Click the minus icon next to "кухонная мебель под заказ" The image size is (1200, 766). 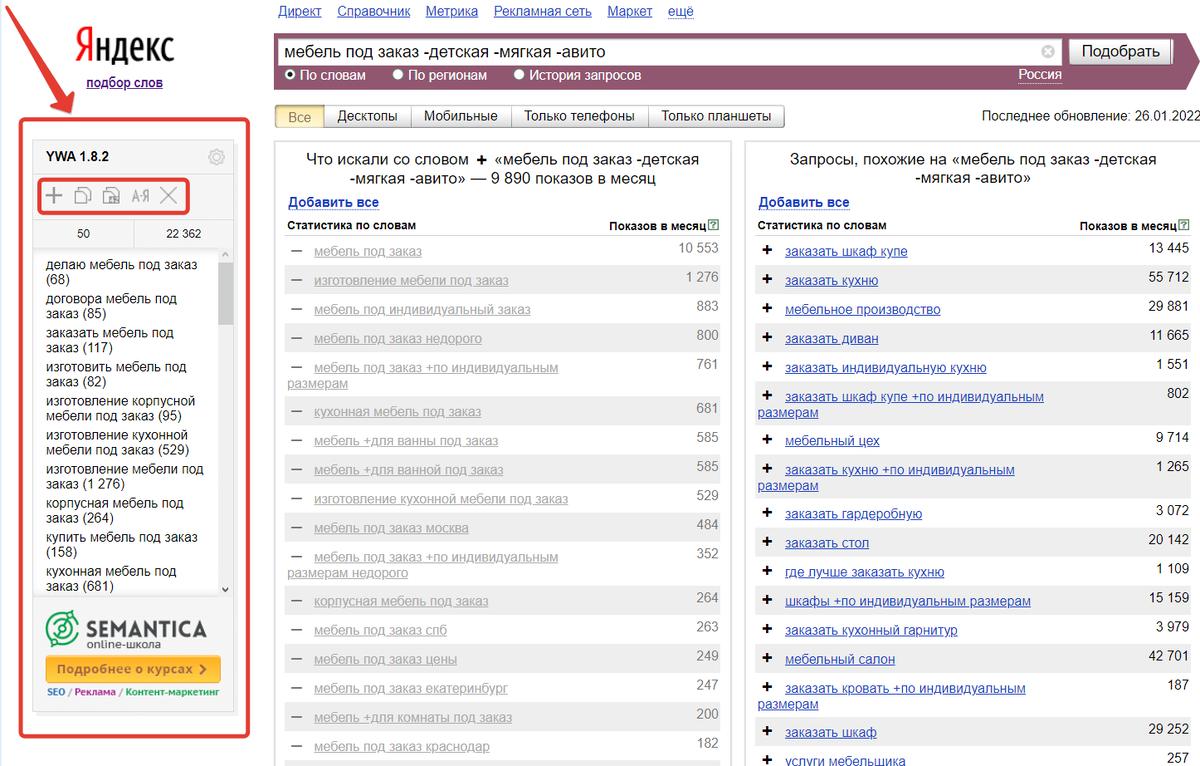coord(297,411)
